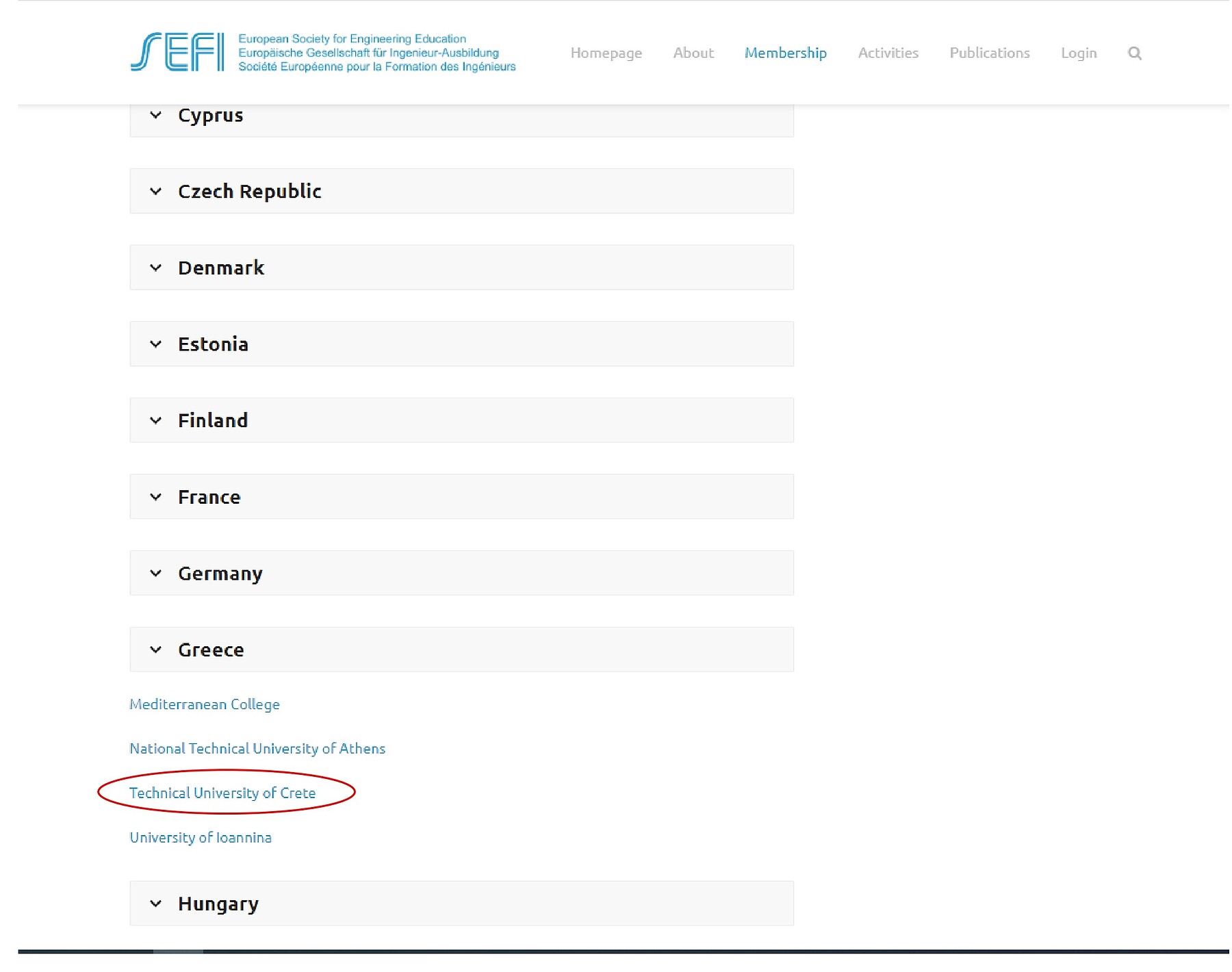The width and height of the screenshot is (1232, 972).
Task: Open University of Ioannina link
Action: [x=201, y=837]
